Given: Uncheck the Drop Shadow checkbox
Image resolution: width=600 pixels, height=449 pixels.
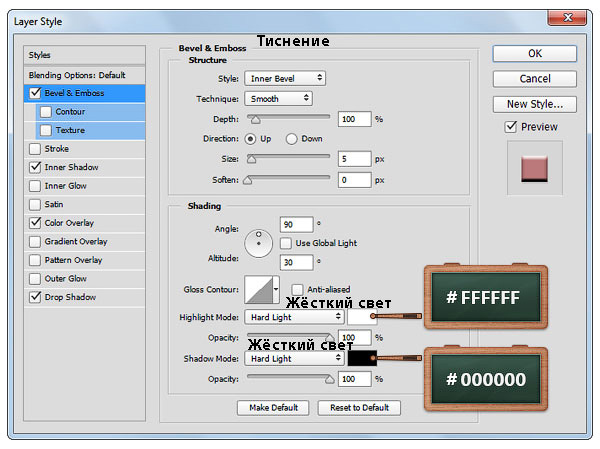Looking at the screenshot, I should click(x=35, y=297).
